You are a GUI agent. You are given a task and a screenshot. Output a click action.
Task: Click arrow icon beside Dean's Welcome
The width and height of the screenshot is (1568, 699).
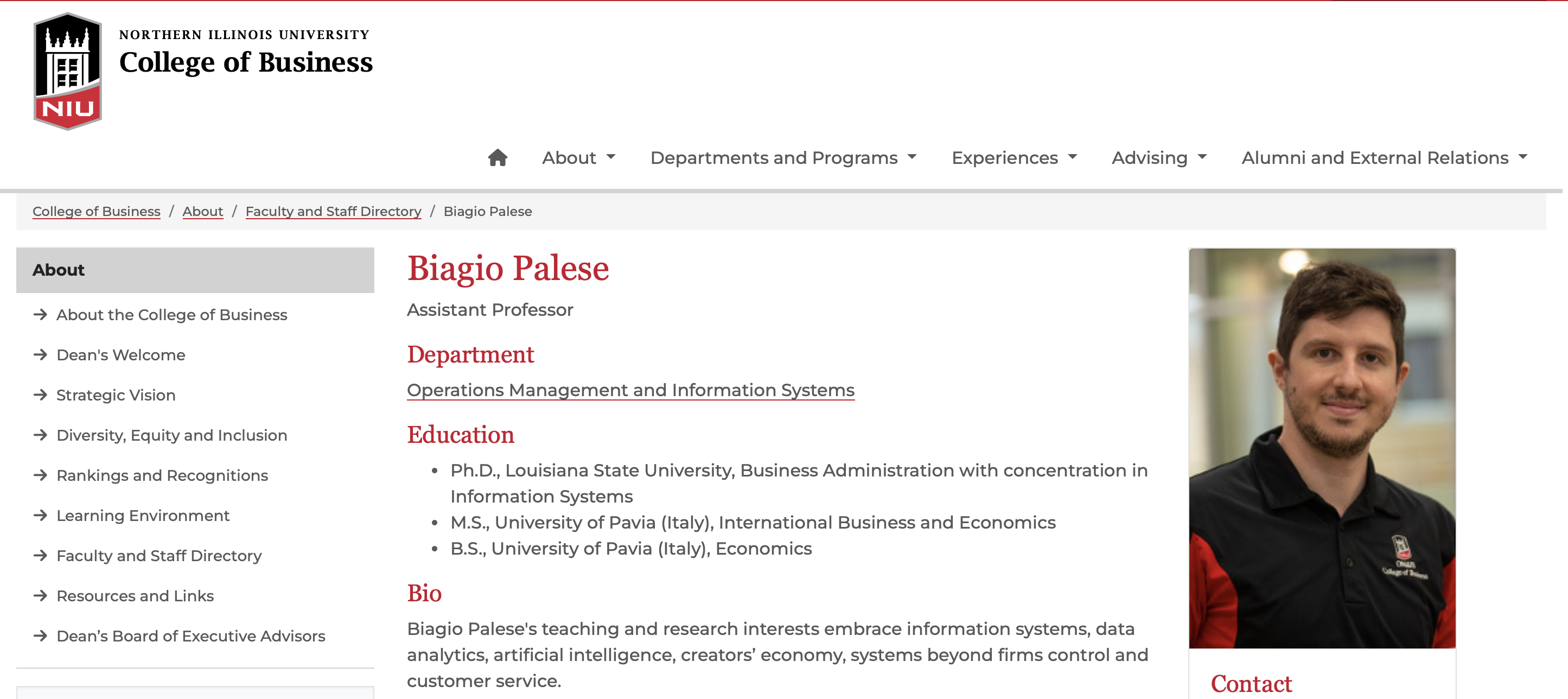coord(40,355)
